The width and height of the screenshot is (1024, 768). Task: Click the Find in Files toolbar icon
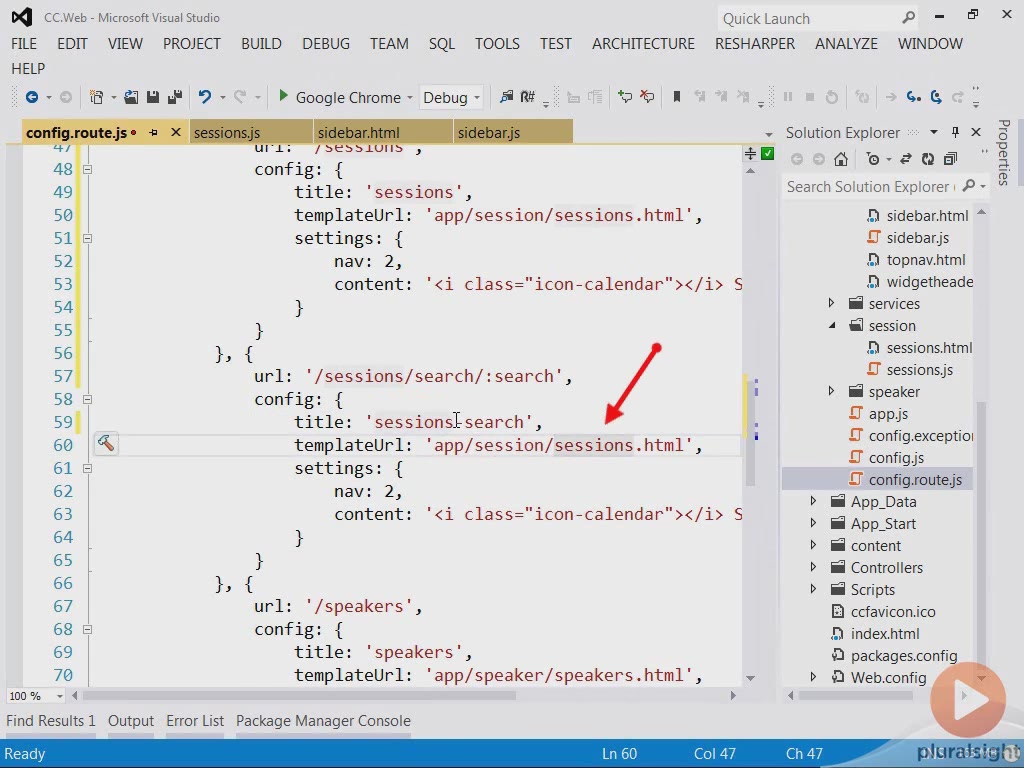coord(506,97)
